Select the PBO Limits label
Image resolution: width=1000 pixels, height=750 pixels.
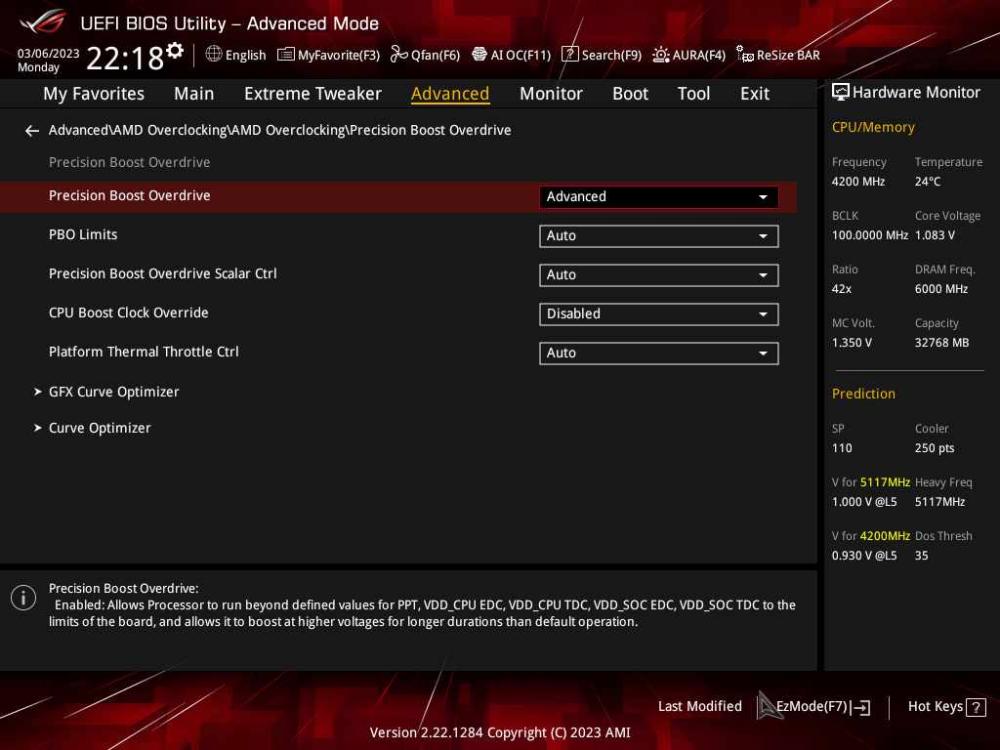83,235
